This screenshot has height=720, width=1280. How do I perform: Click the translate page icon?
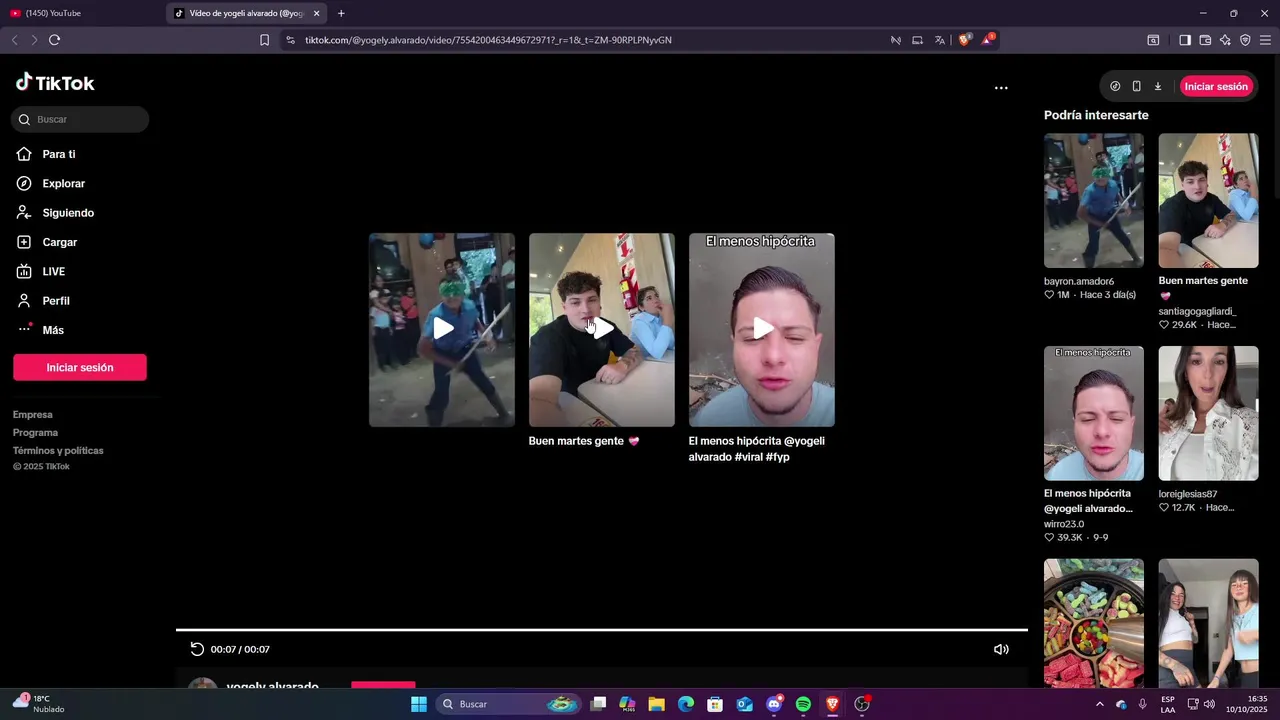point(939,40)
